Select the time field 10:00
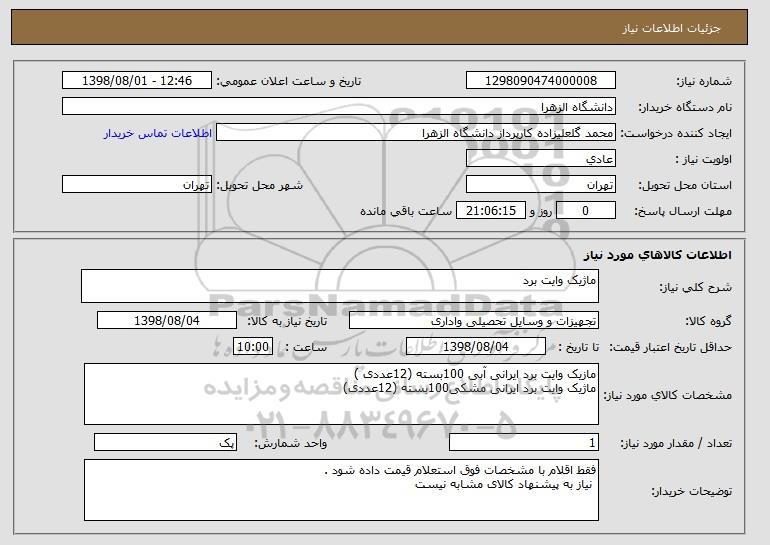The height and width of the screenshot is (545, 770). [x=253, y=347]
